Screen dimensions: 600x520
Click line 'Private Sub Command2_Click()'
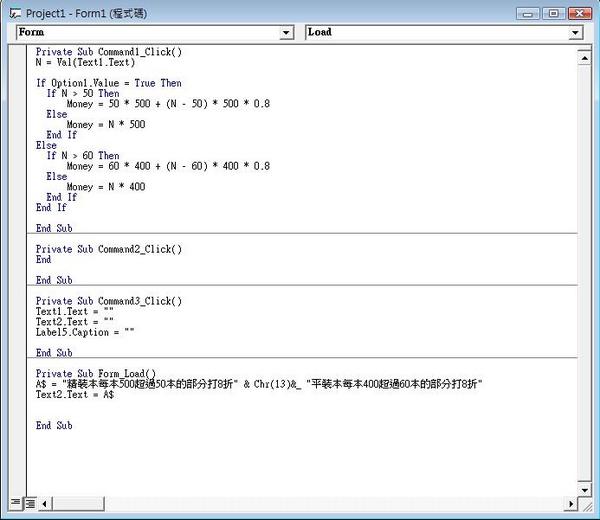[x=109, y=249]
